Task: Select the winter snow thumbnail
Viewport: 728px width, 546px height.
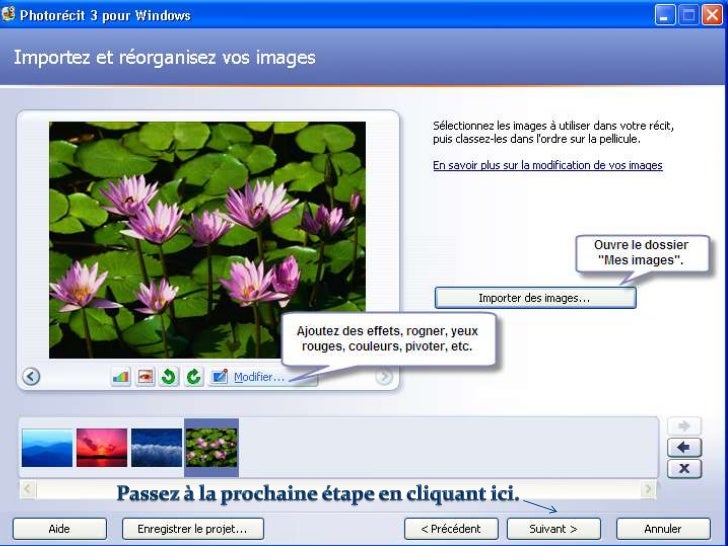Action: tap(156, 448)
